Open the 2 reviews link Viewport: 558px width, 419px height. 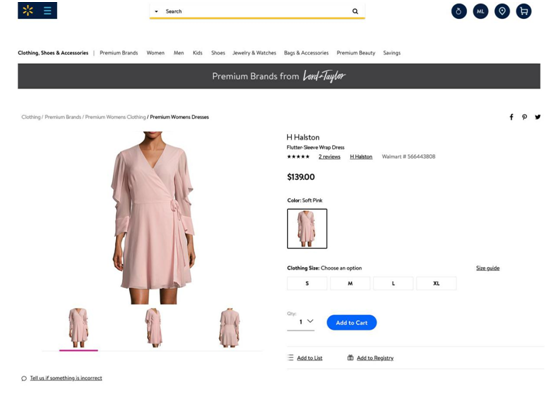coord(329,157)
